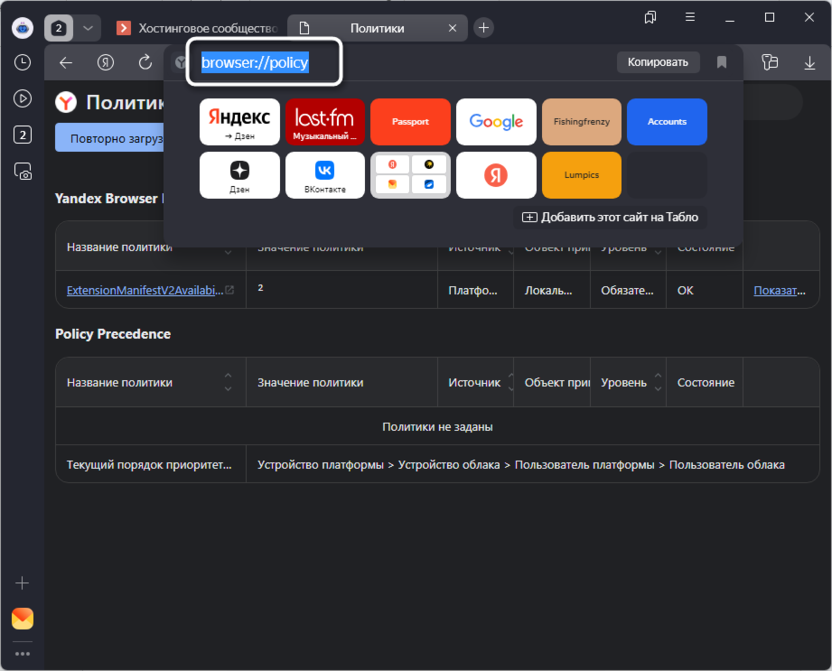
Task: Open Яндекс Дзен tile on Tableau
Action: pos(239,121)
